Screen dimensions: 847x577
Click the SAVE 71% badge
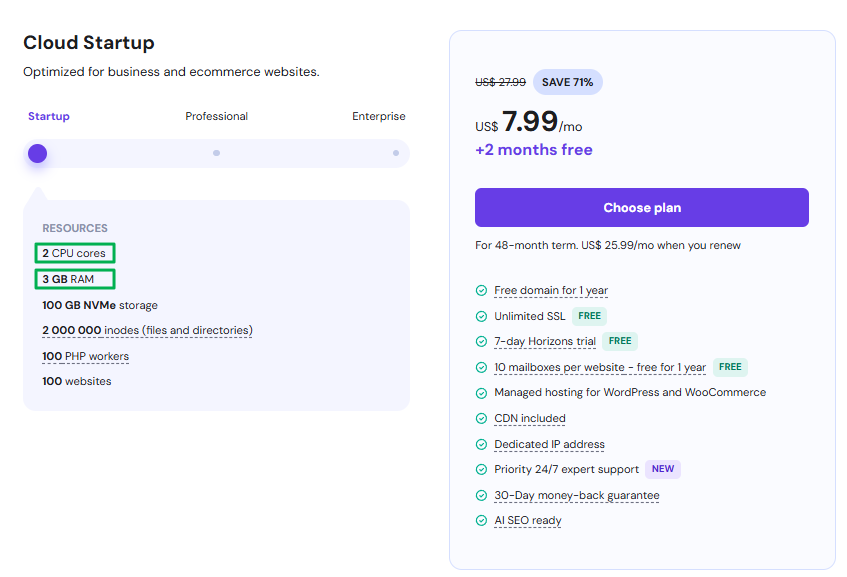[x=568, y=82]
